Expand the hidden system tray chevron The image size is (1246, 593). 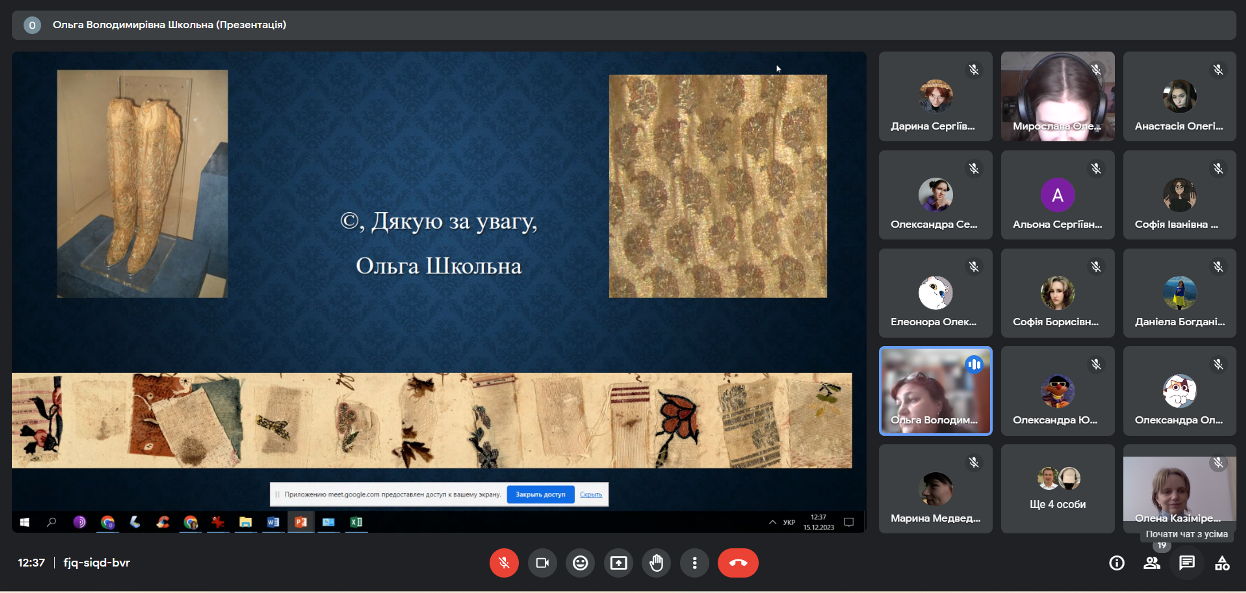[772, 522]
